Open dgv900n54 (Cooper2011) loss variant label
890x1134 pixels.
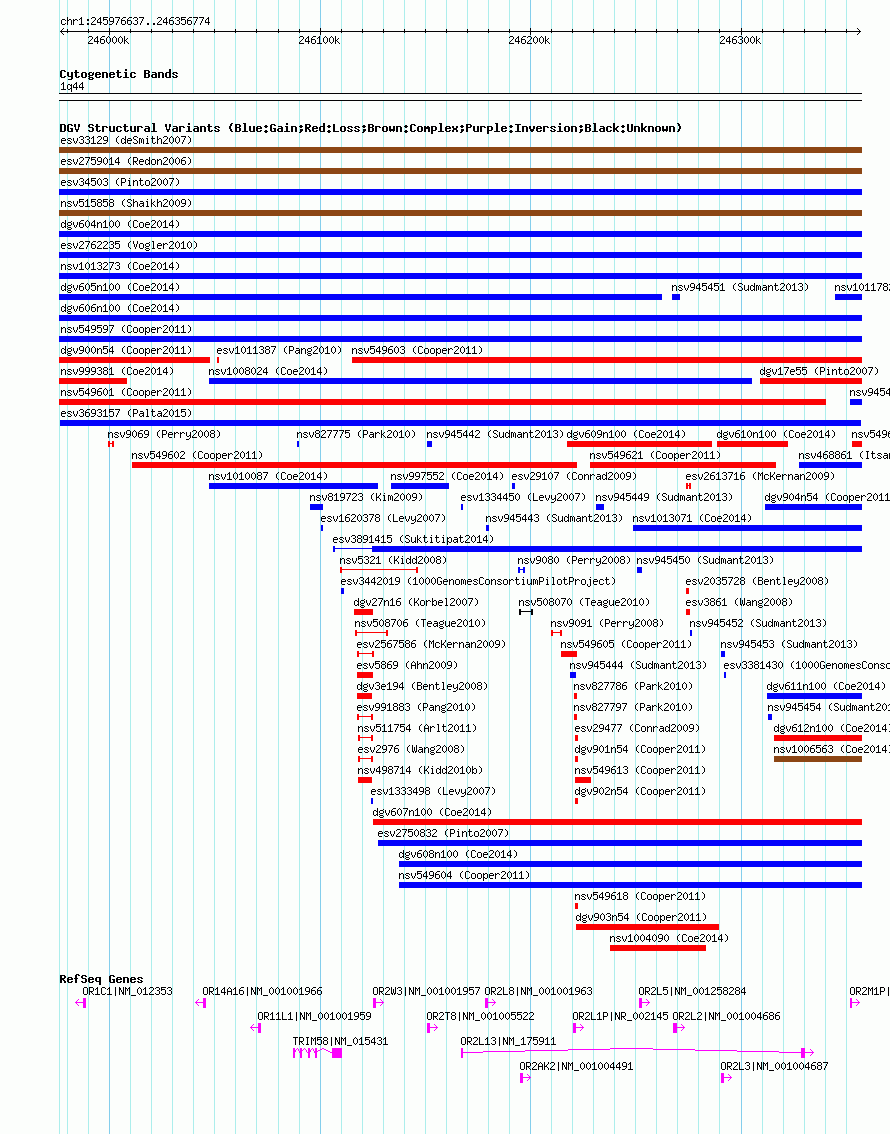(x=126, y=350)
